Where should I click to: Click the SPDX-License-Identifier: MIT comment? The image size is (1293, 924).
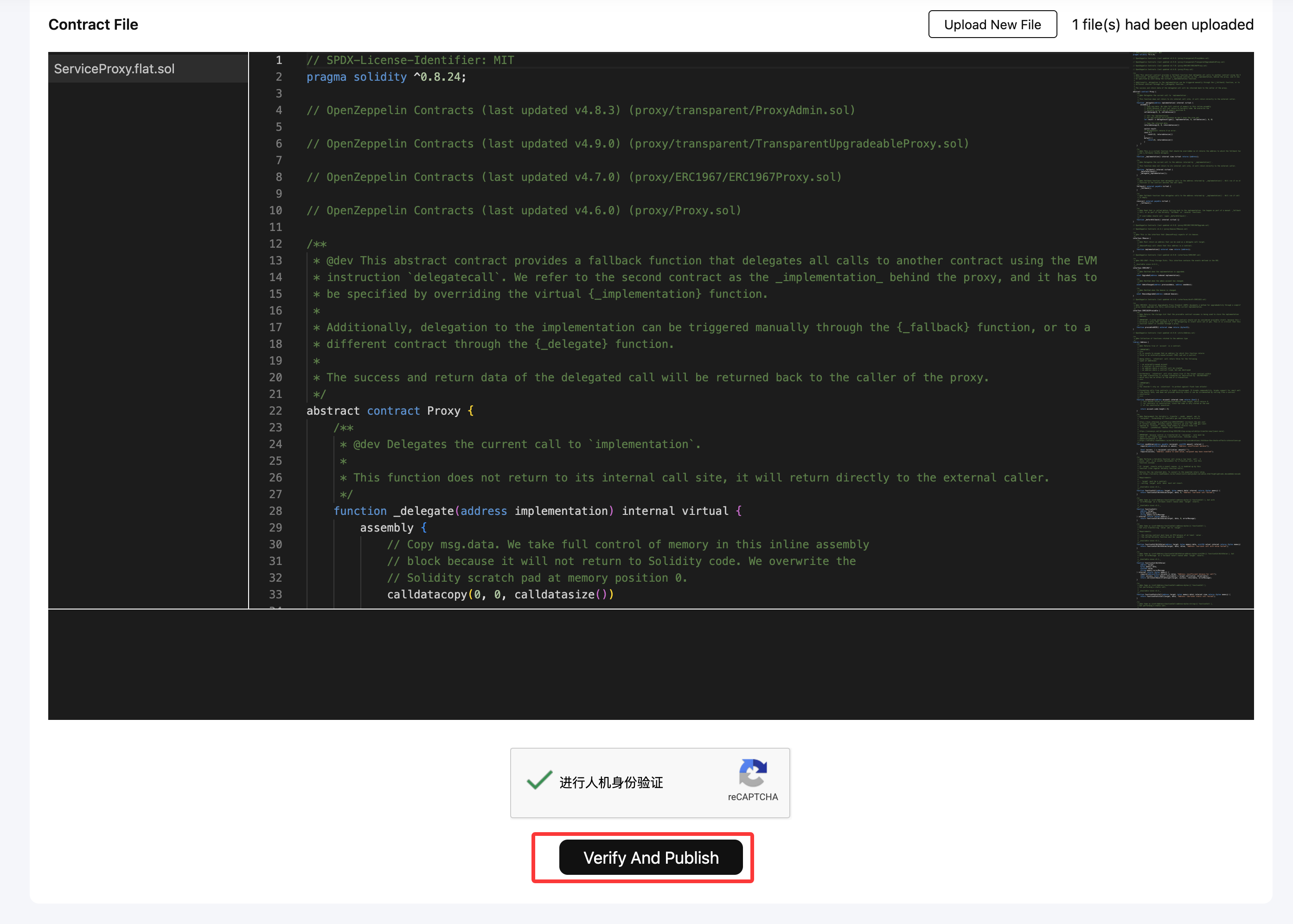coord(410,60)
